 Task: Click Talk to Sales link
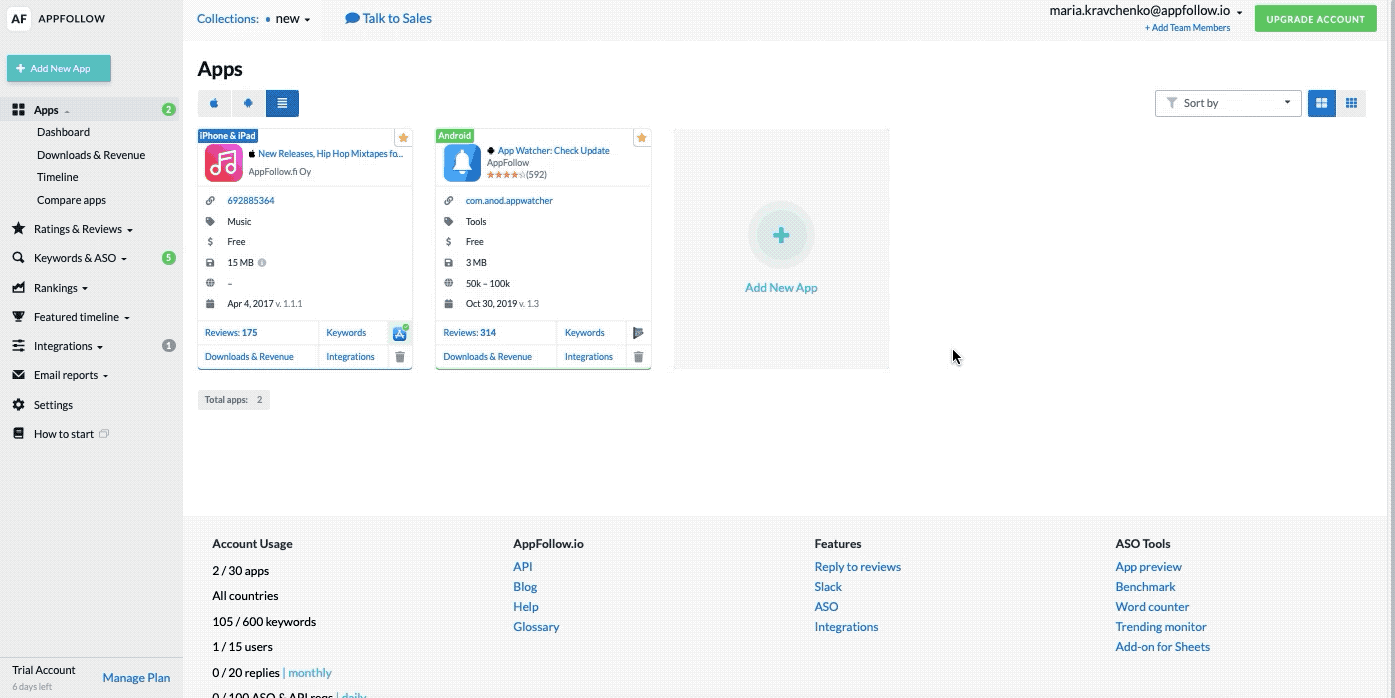point(389,18)
